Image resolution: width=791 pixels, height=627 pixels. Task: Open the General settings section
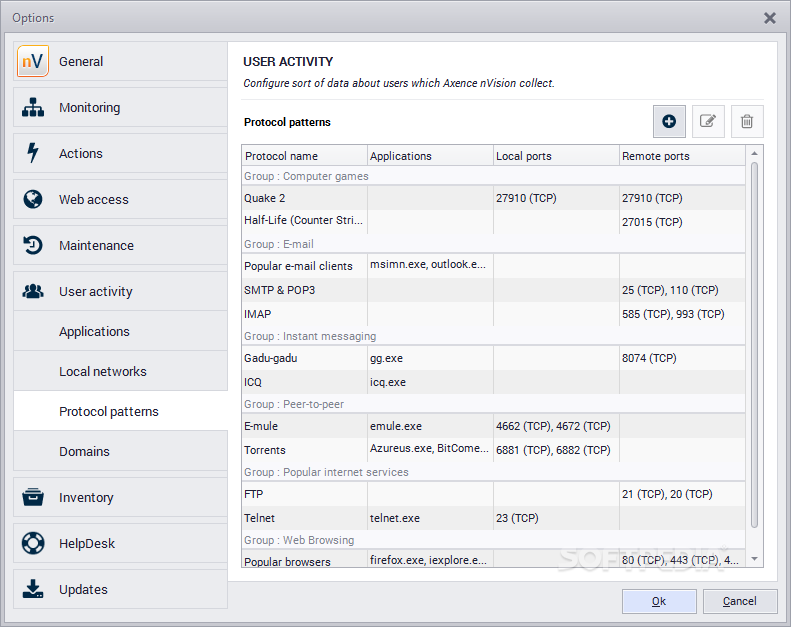[x=121, y=61]
